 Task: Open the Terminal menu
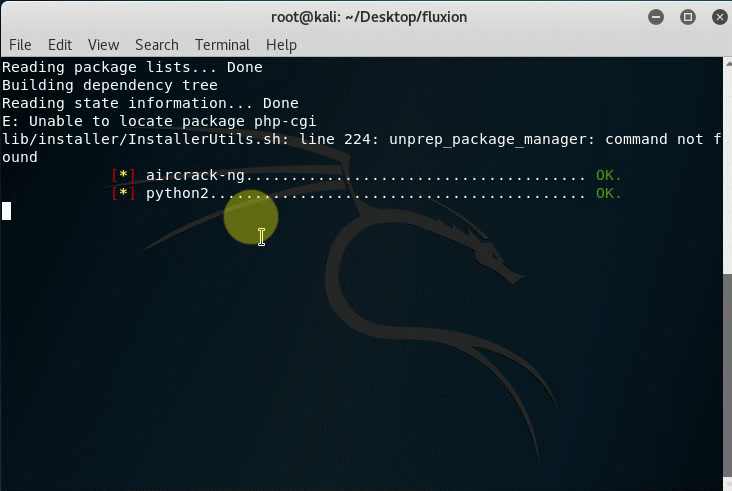222,45
